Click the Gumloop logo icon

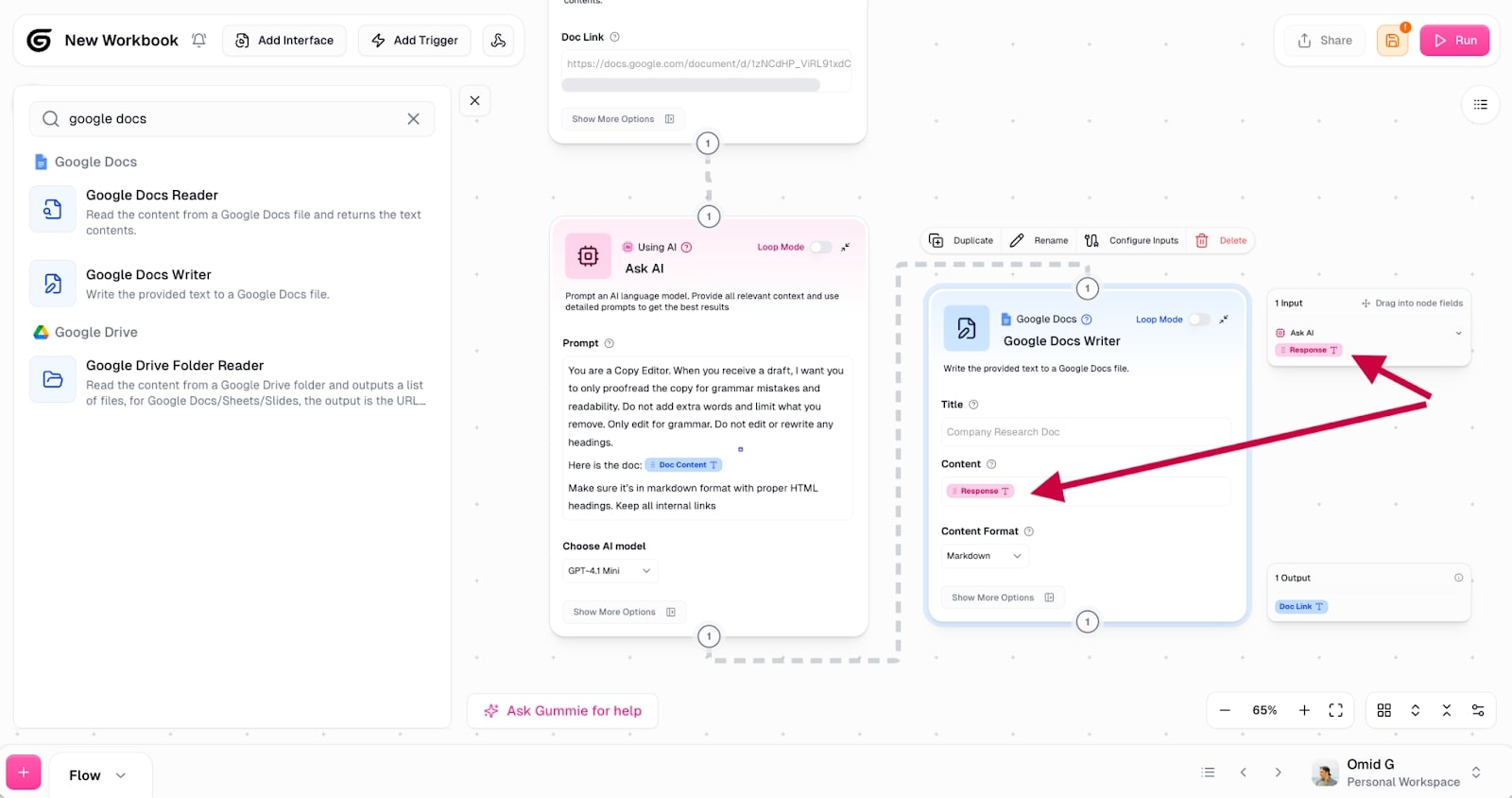39,41
